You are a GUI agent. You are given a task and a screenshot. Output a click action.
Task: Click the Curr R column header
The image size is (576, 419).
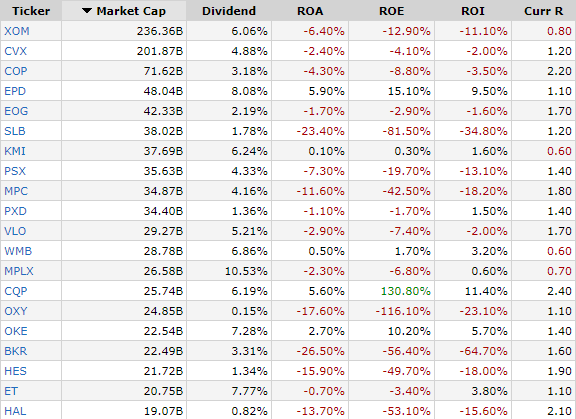pyautogui.click(x=544, y=11)
